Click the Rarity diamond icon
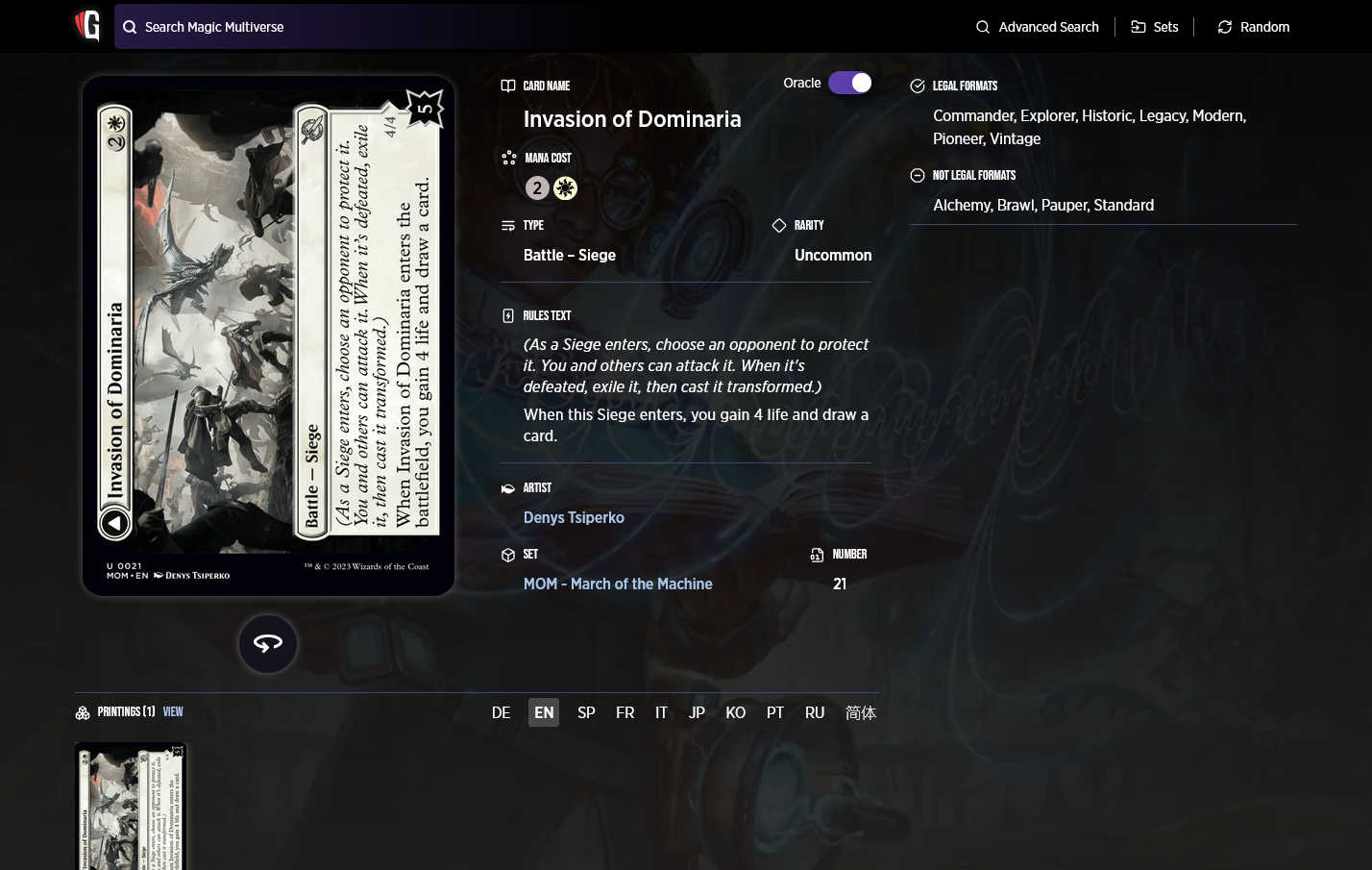 (x=779, y=225)
